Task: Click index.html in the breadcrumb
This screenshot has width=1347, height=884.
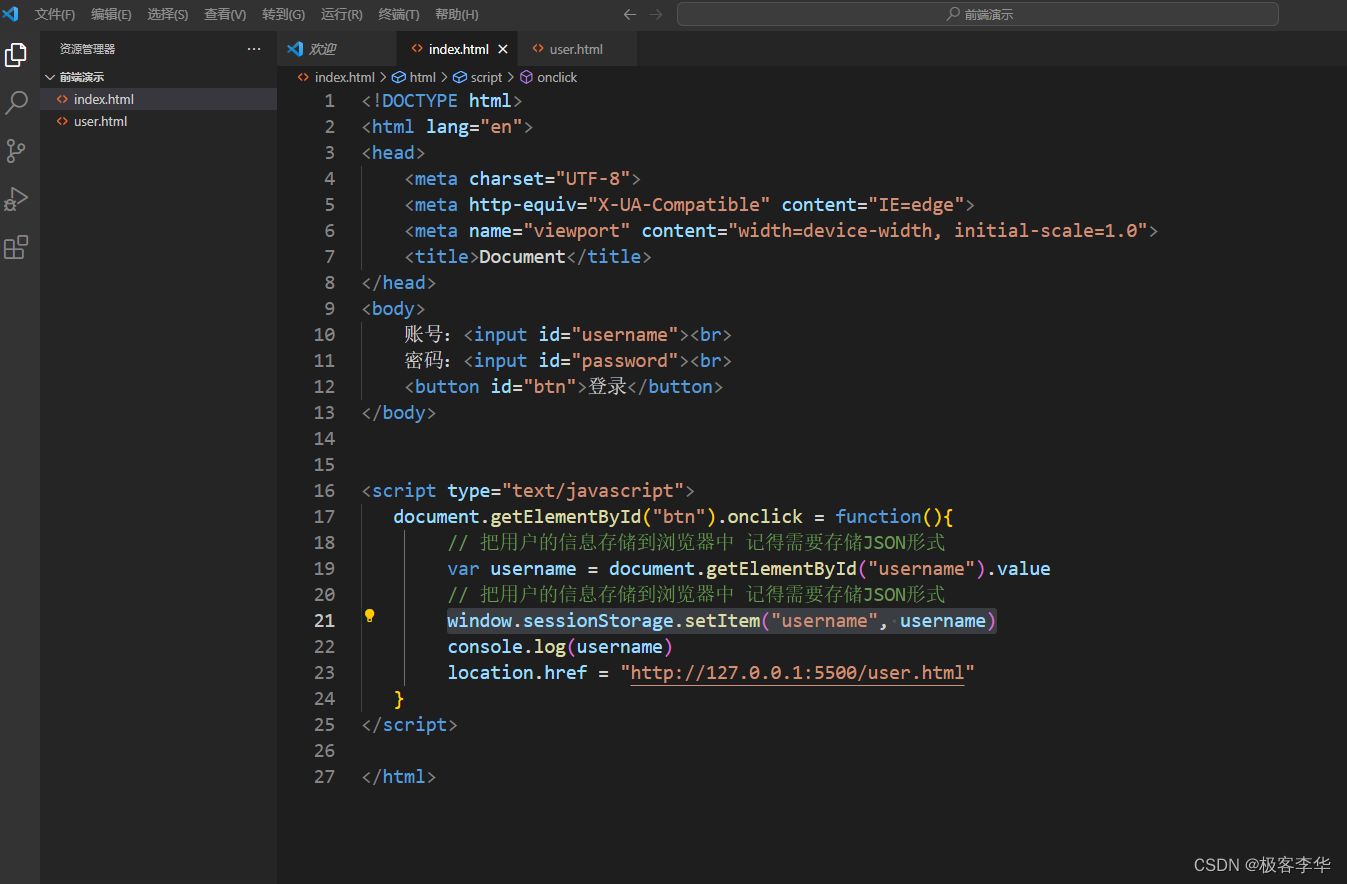Action: click(344, 77)
